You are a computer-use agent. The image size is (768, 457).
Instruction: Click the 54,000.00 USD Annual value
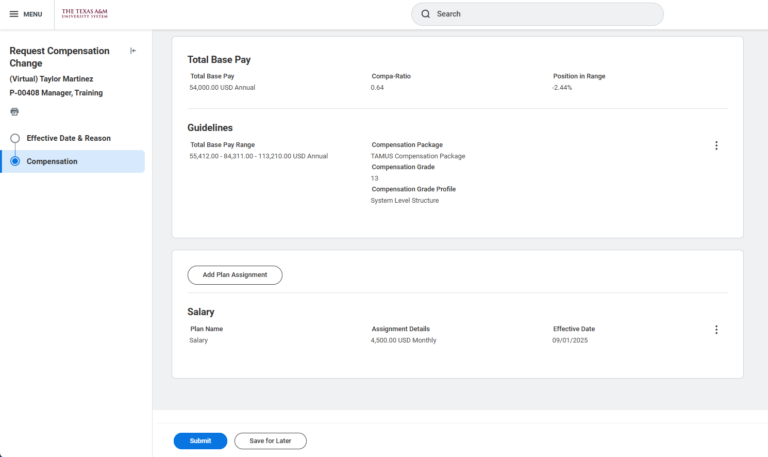pyautogui.click(x=222, y=88)
